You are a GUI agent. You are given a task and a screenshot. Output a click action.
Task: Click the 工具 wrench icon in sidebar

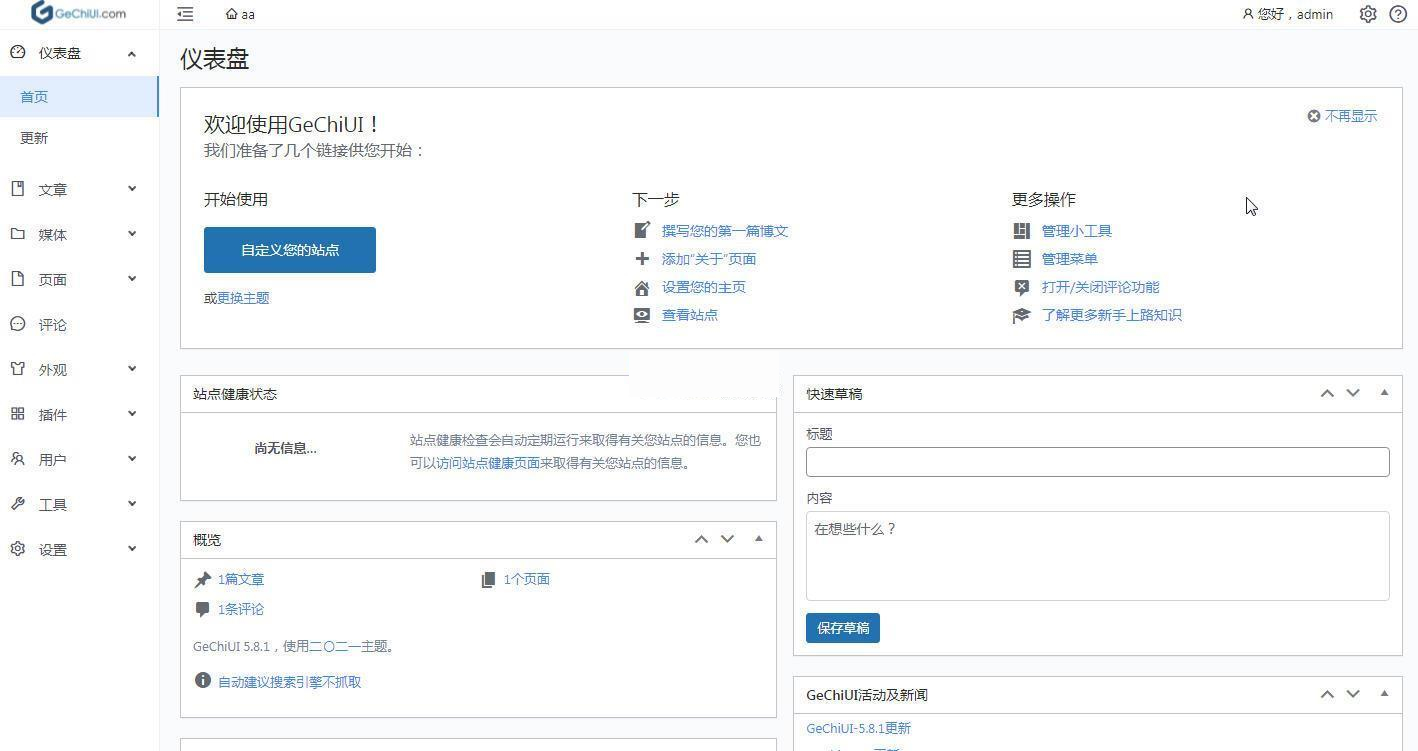click(x=18, y=504)
